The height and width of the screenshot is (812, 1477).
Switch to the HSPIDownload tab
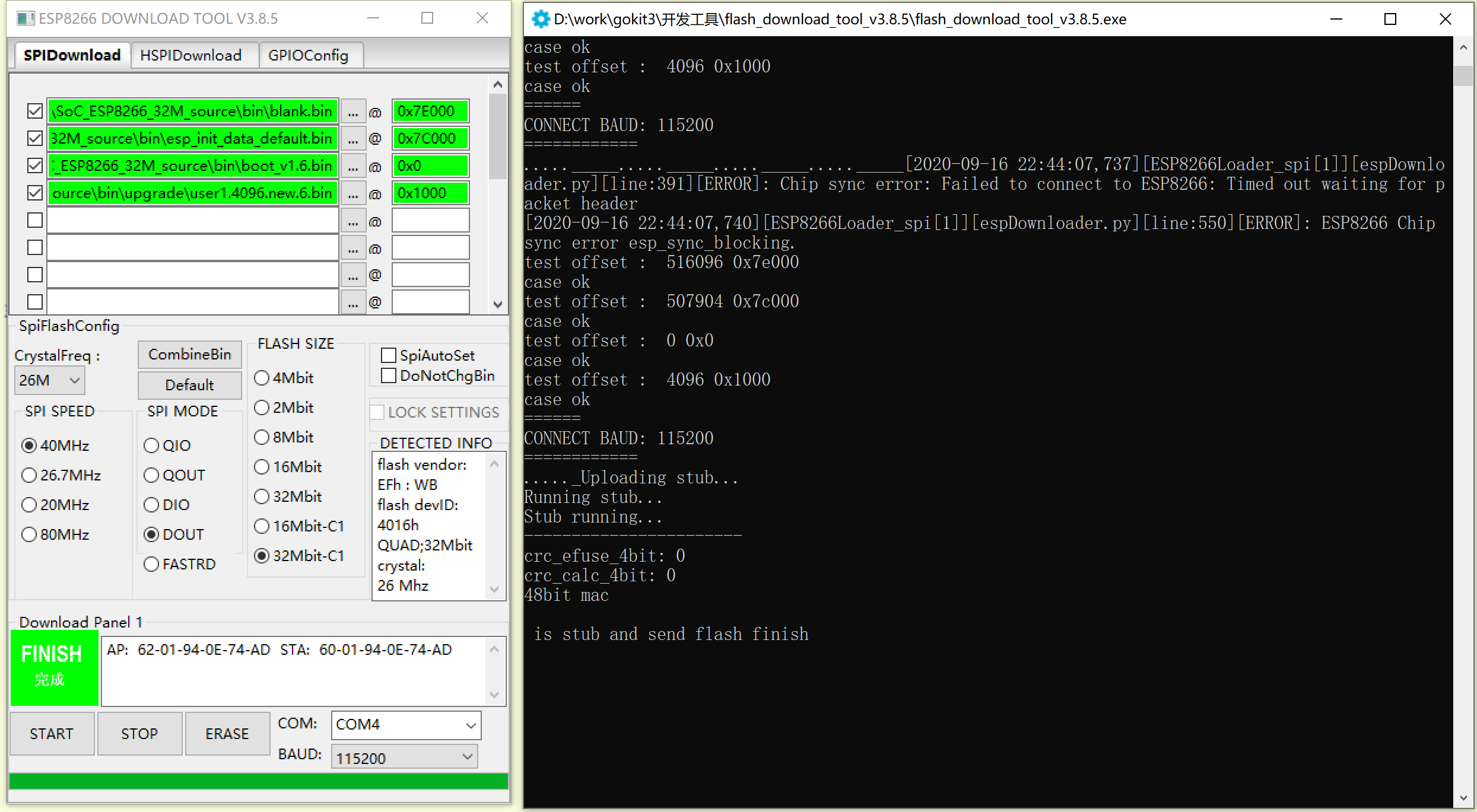click(190, 55)
